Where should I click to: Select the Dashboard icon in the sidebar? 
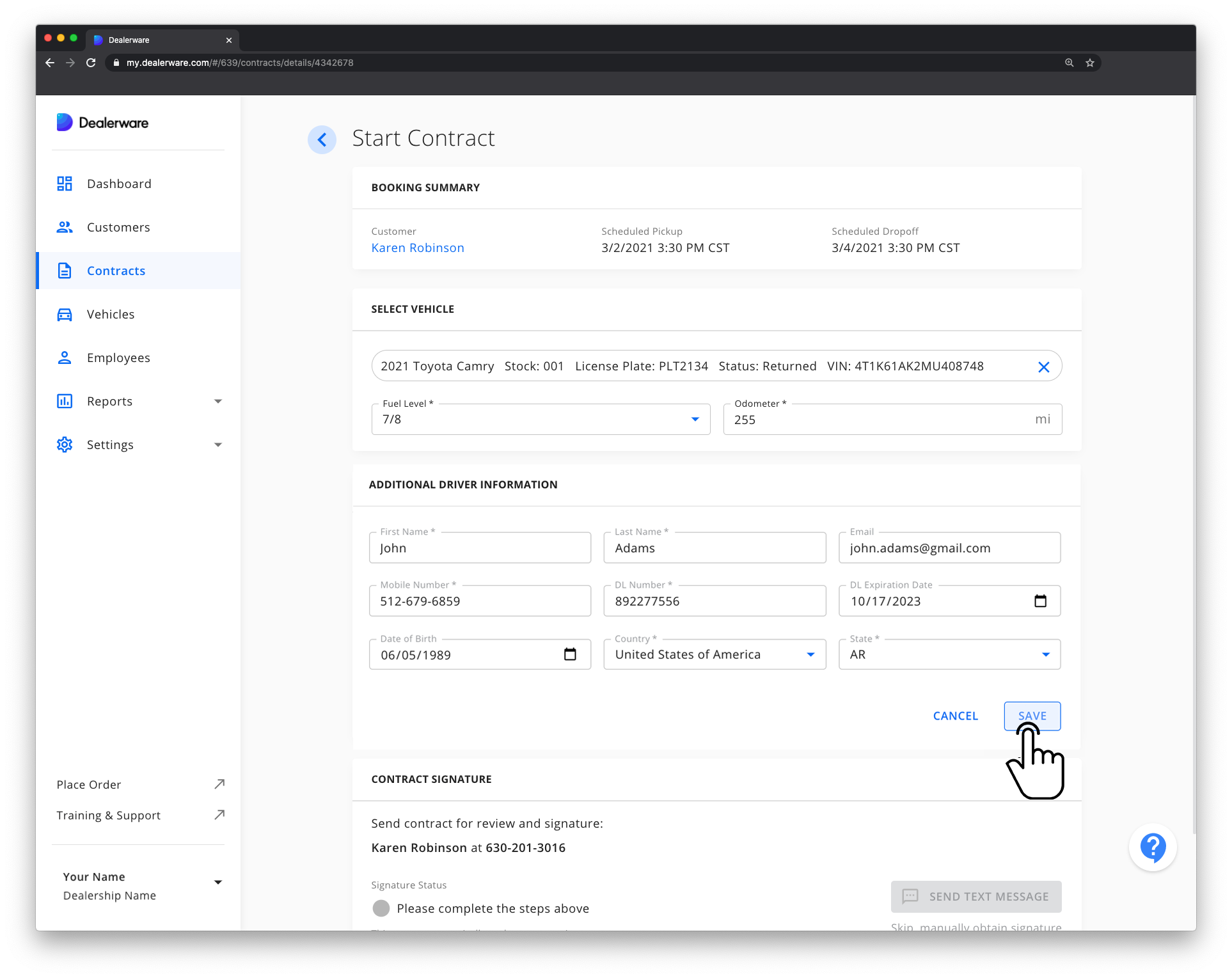tap(65, 184)
